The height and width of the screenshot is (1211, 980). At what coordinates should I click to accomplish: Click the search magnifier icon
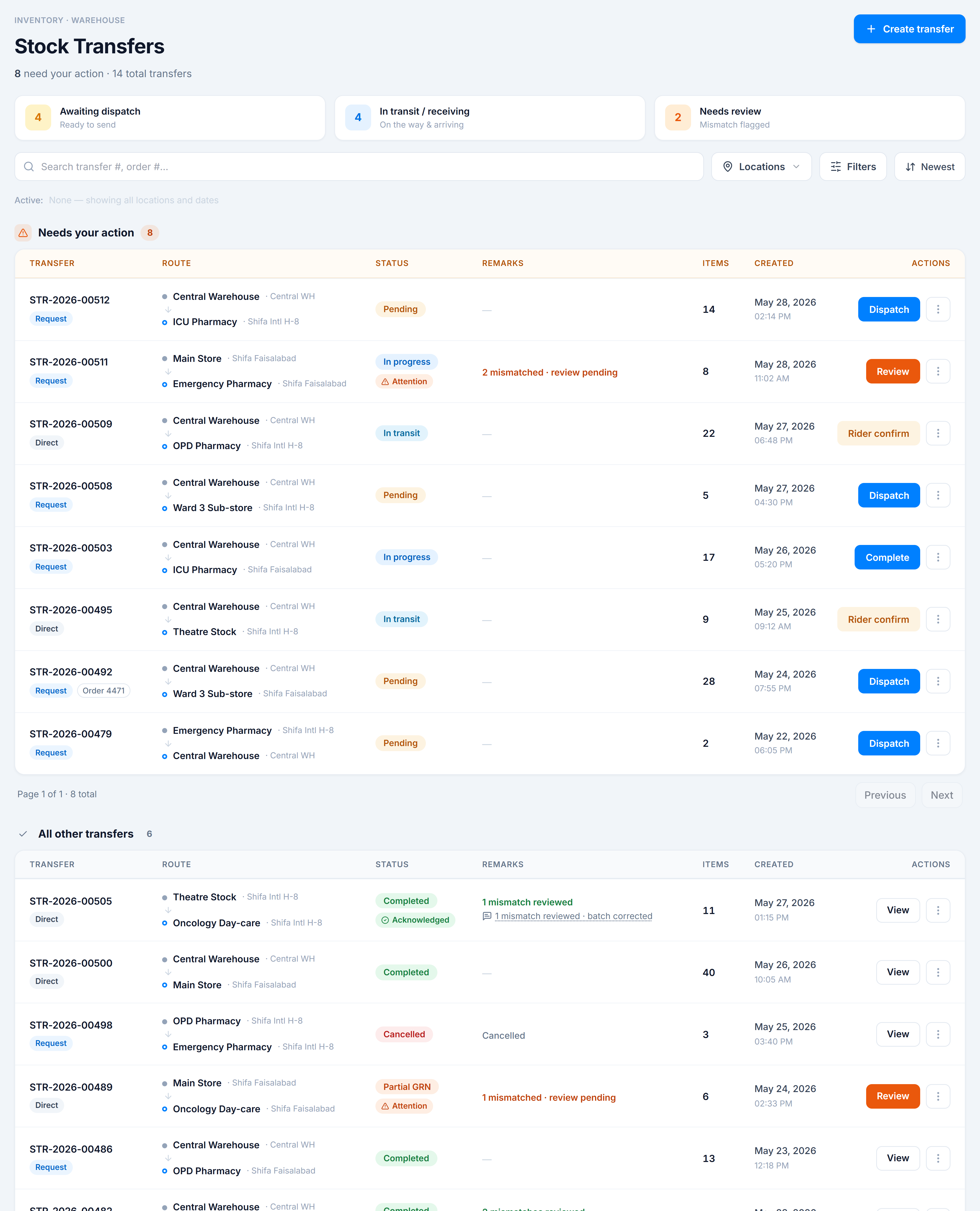pos(29,167)
